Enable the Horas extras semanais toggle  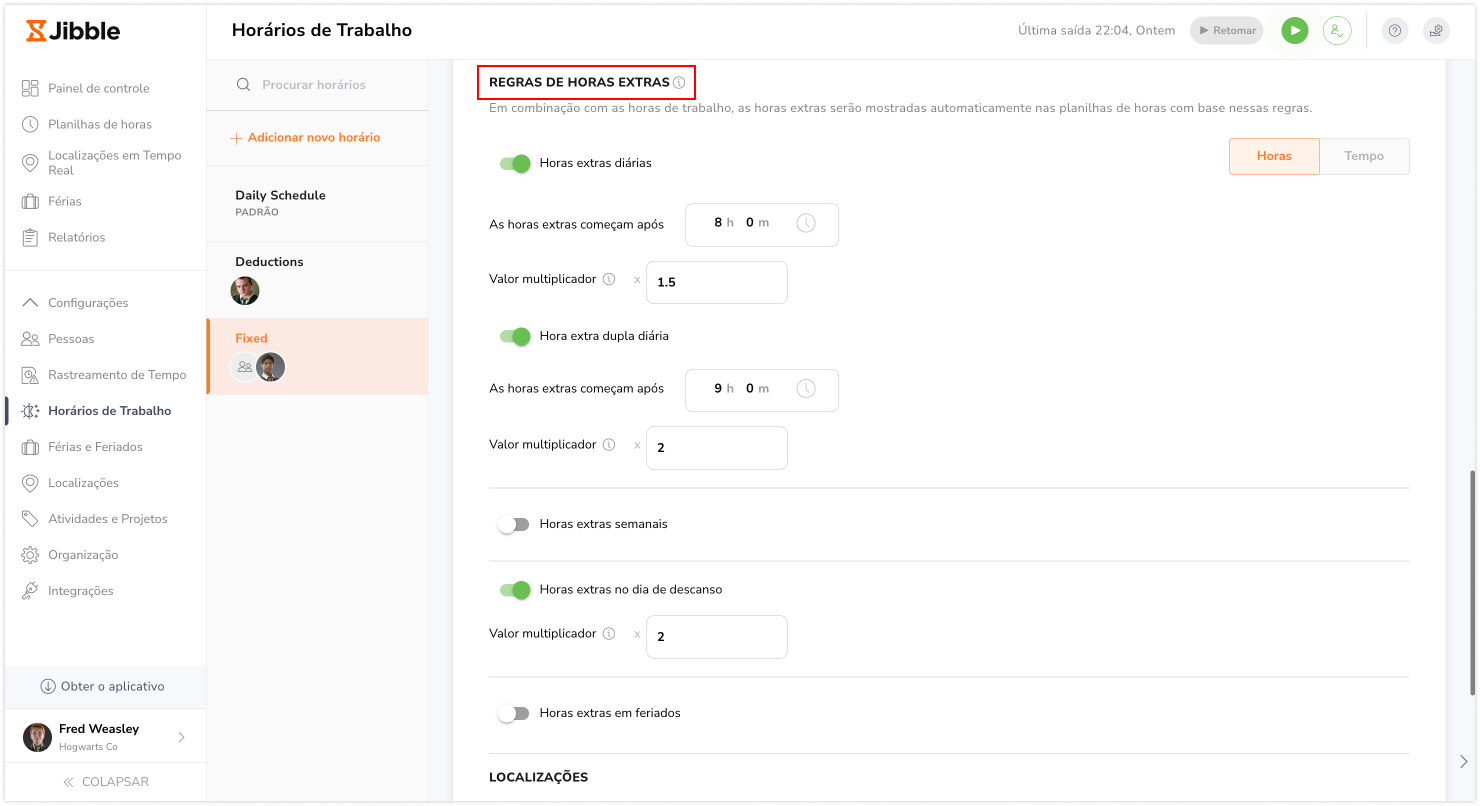514,524
